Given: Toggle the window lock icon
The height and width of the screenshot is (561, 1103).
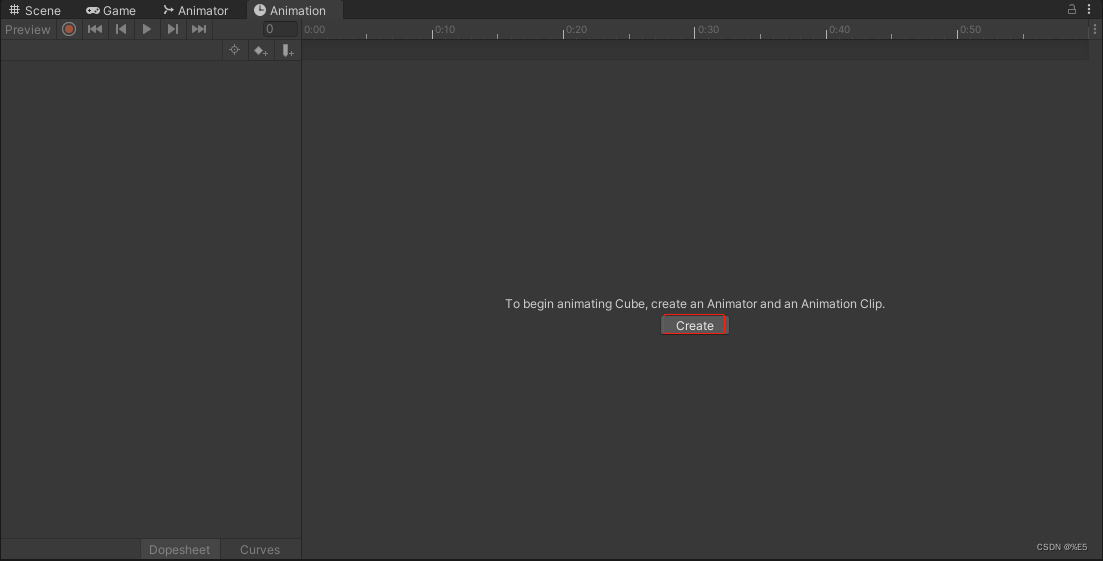Looking at the screenshot, I should click(x=1071, y=9).
